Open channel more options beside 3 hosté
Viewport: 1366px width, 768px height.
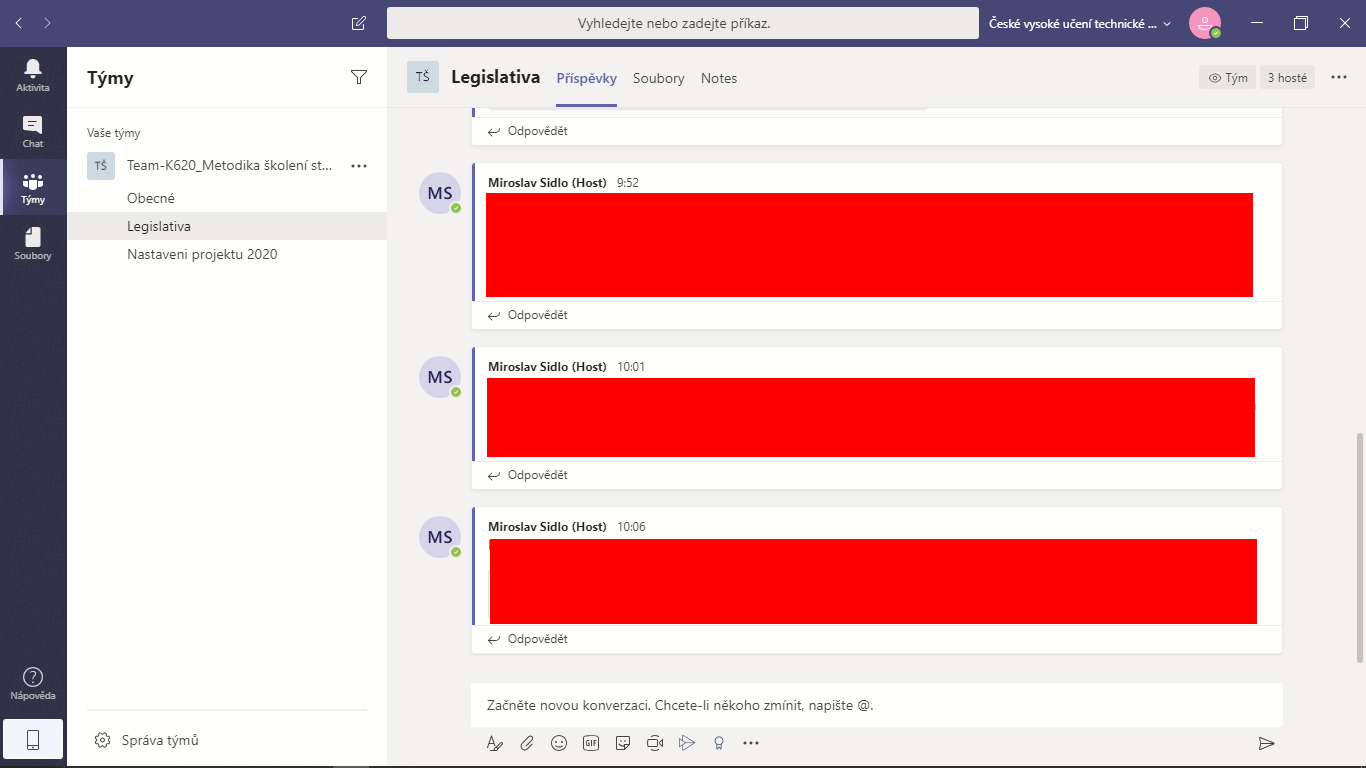tap(1339, 77)
